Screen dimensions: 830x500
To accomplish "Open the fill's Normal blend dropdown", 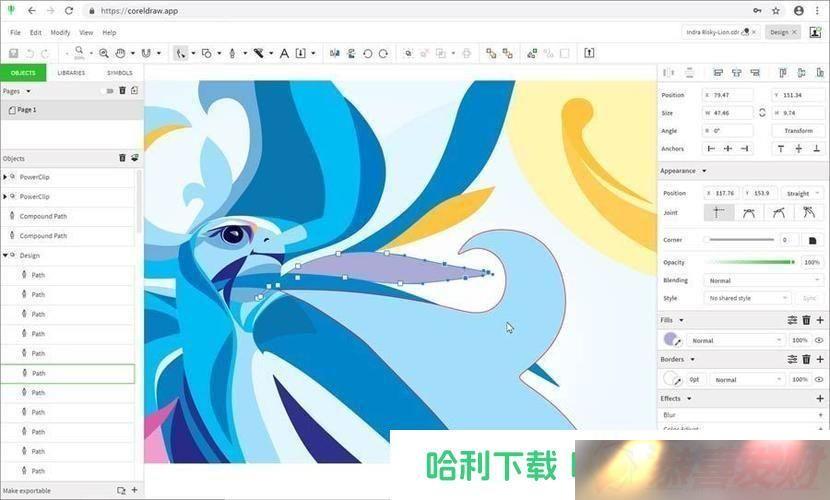I will (x=735, y=340).
